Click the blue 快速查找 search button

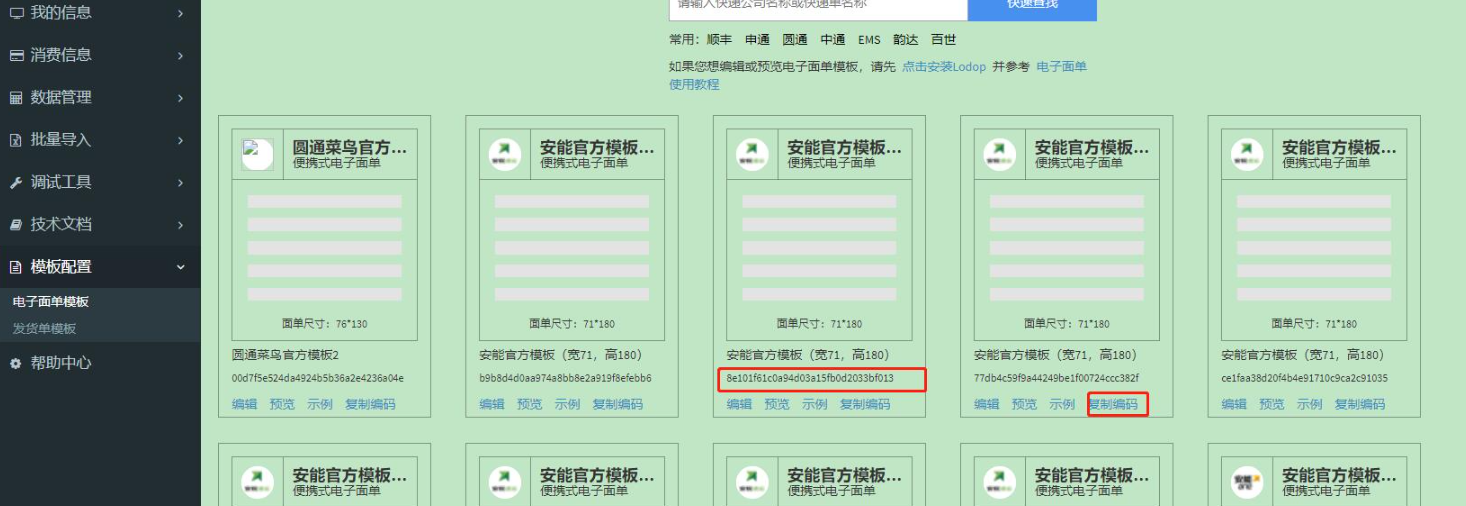[1032, 8]
